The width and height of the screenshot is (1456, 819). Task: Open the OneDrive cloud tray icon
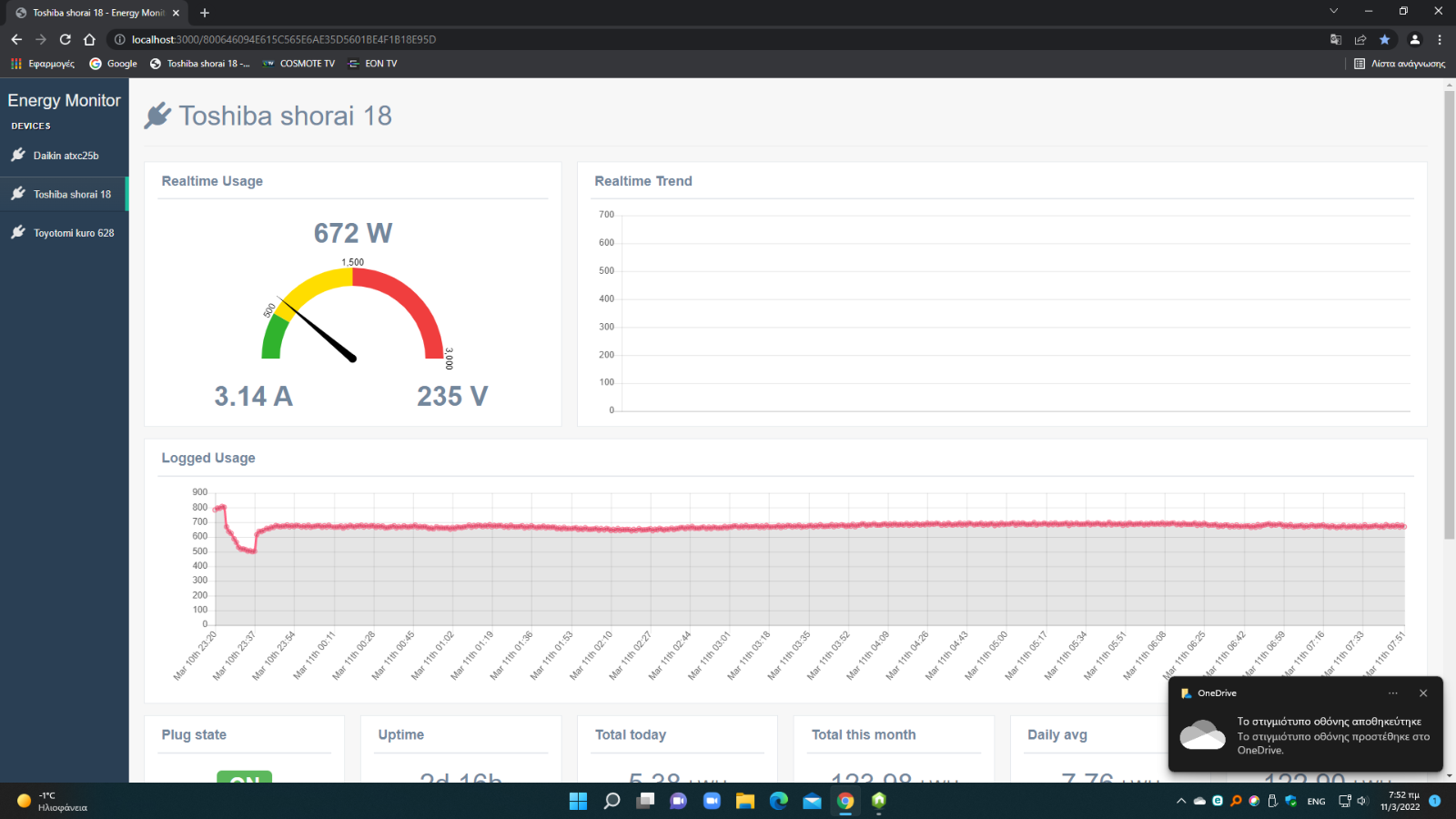(x=1199, y=801)
